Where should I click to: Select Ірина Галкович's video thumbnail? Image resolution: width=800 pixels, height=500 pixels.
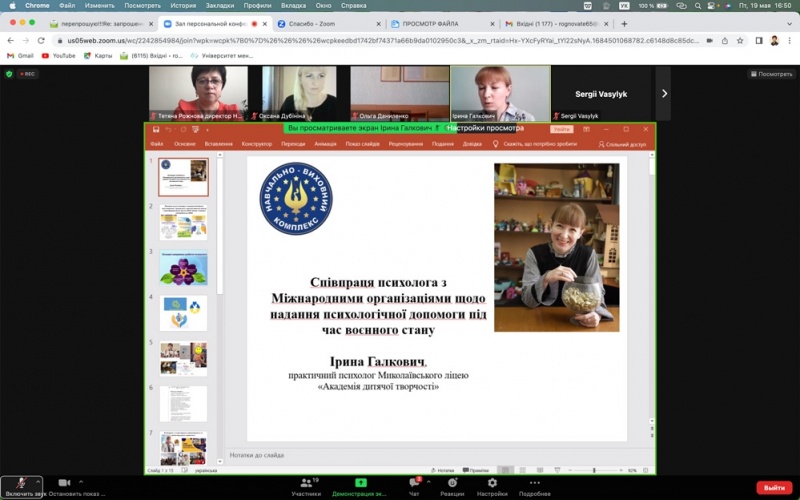pyautogui.click(x=500, y=92)
